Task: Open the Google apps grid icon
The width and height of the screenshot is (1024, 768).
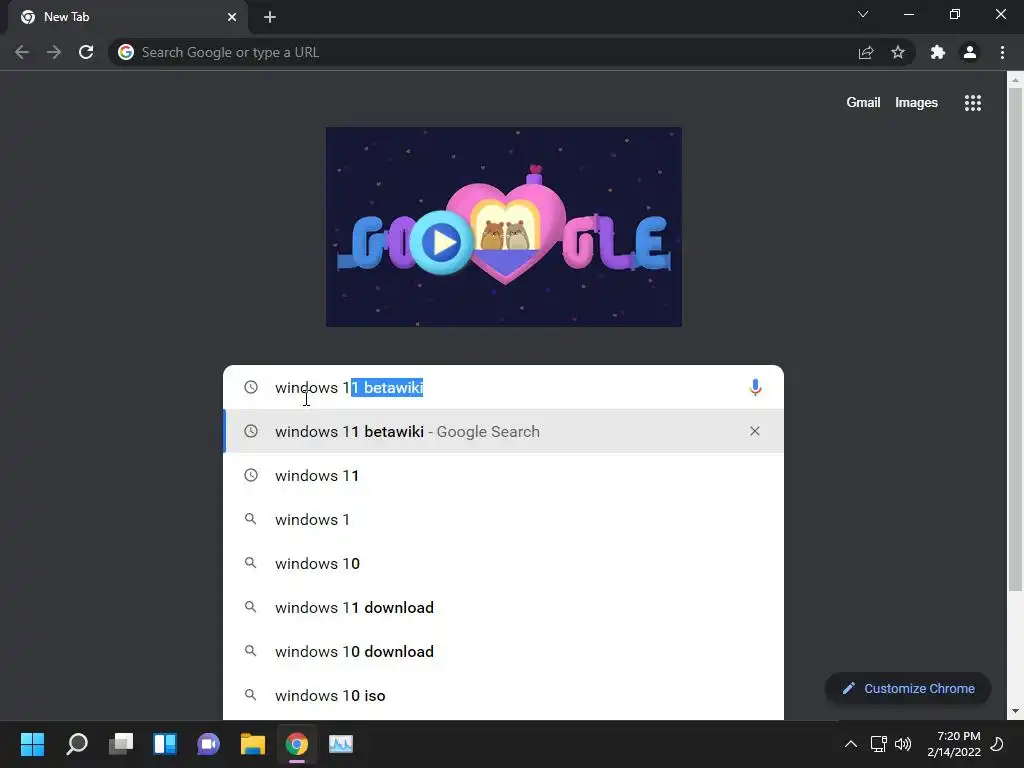Action: pos(973,103)
